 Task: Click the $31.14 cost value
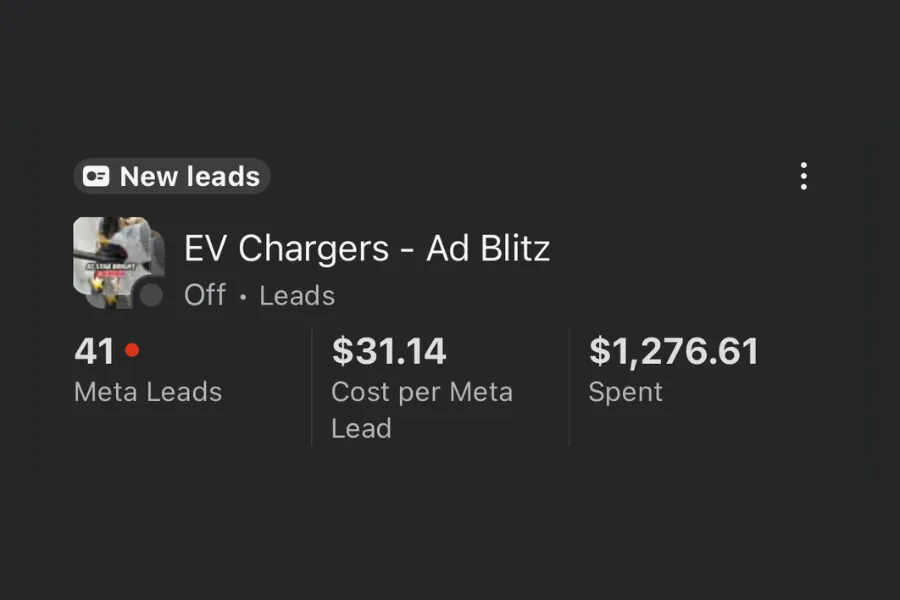[389, 351]
